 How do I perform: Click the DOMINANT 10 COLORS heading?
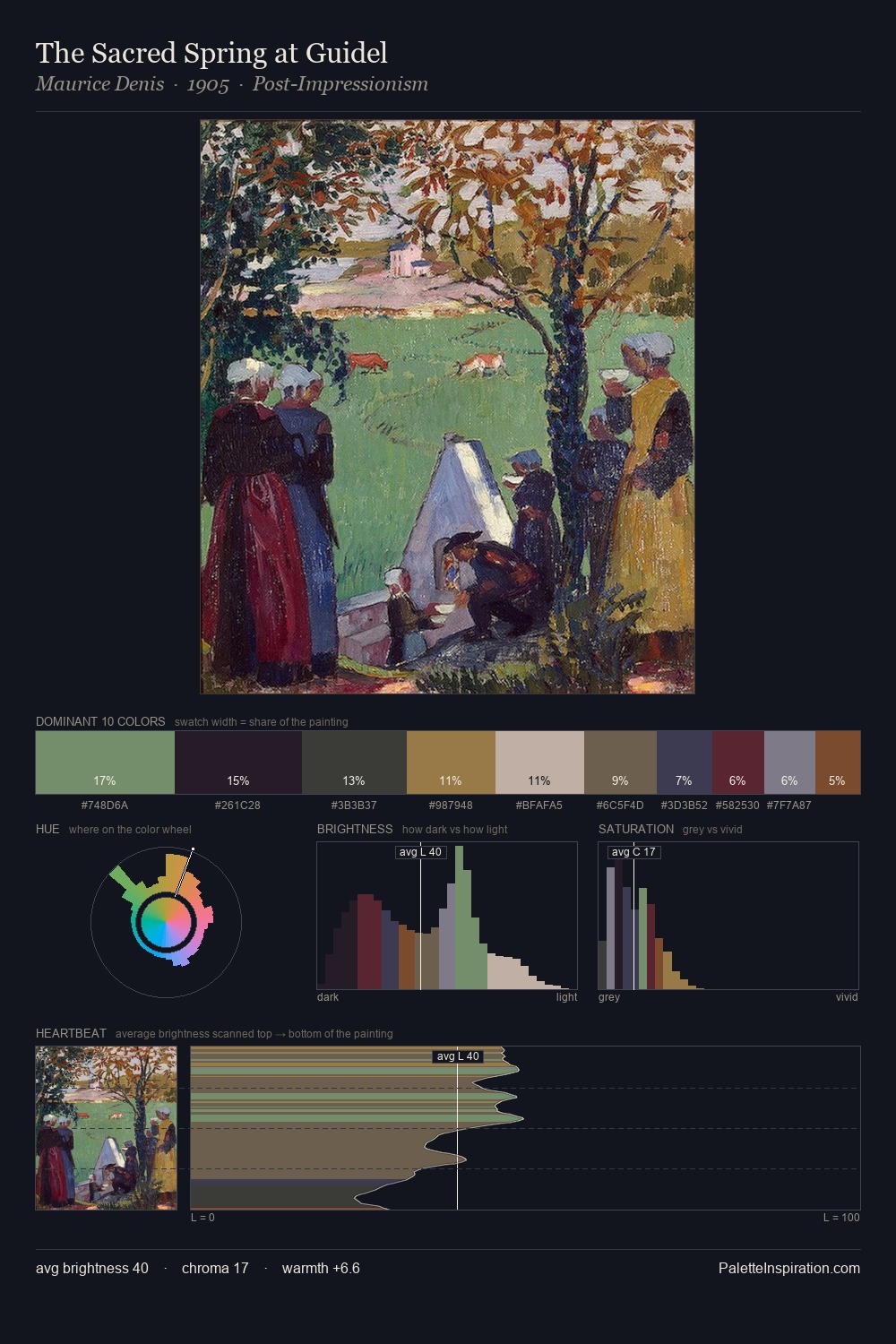tap(100, 721)
